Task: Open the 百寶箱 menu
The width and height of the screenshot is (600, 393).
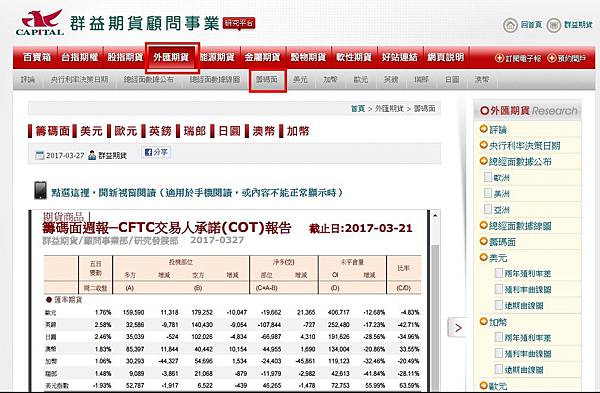Action: [37, 57]
